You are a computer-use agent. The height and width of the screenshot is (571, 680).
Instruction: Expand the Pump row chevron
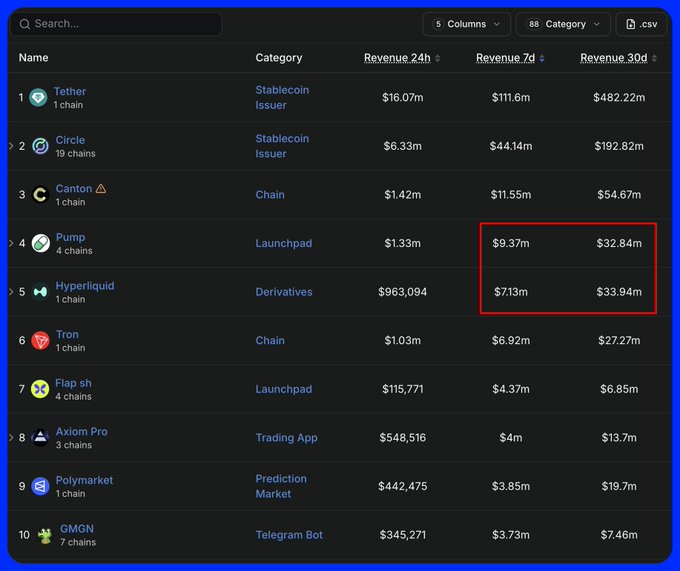pos(11,243)
